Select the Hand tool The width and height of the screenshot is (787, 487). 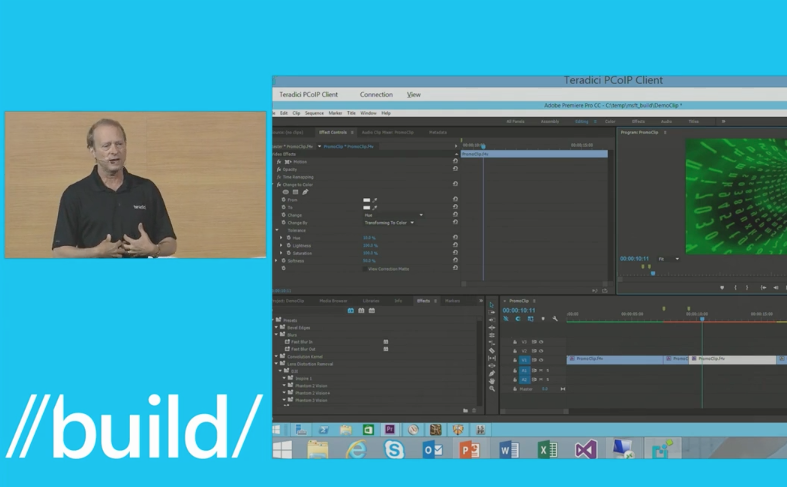coord(492,381)
